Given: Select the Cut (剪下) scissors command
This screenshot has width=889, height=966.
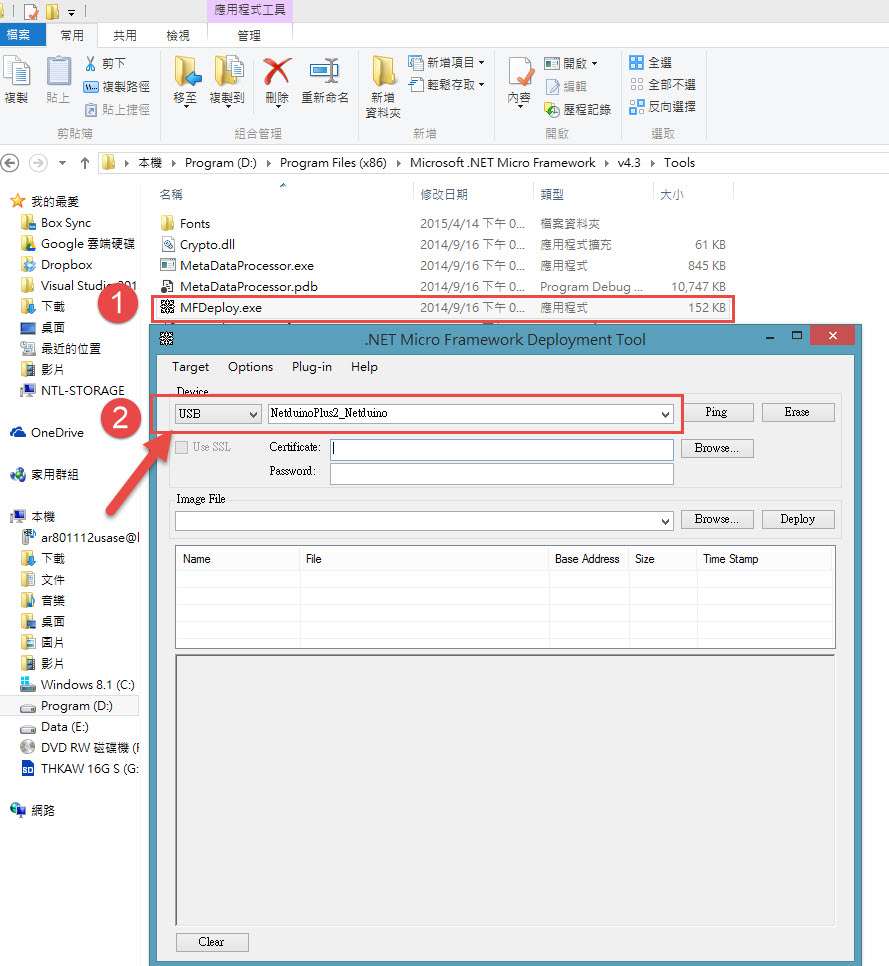Looking at the screenshot, I should tap(105, 63).
